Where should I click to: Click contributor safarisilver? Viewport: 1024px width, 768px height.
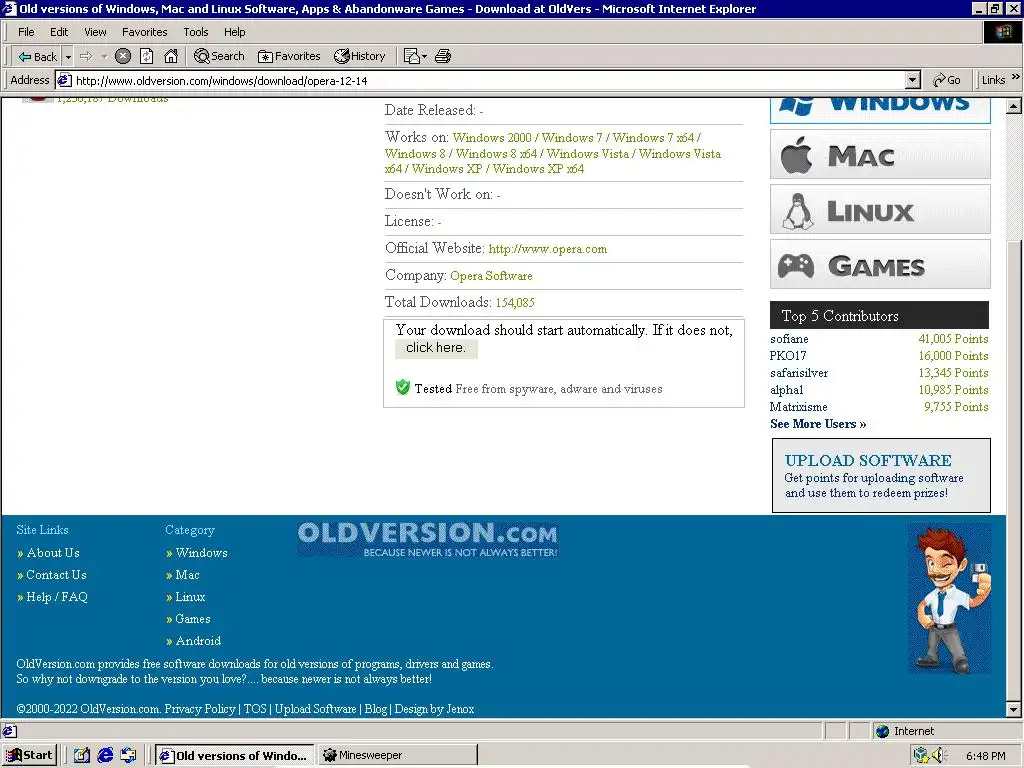tap(799, 373)
